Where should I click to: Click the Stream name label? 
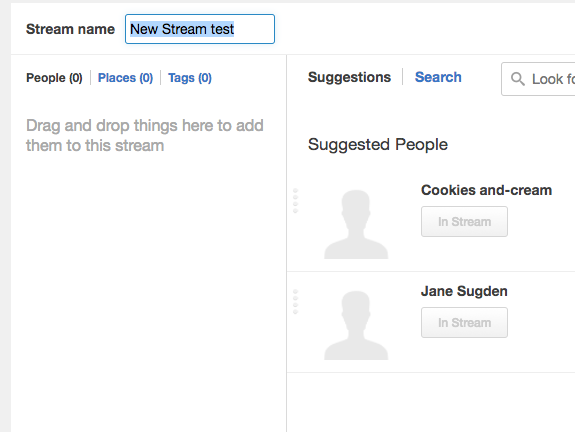(70, 29)
